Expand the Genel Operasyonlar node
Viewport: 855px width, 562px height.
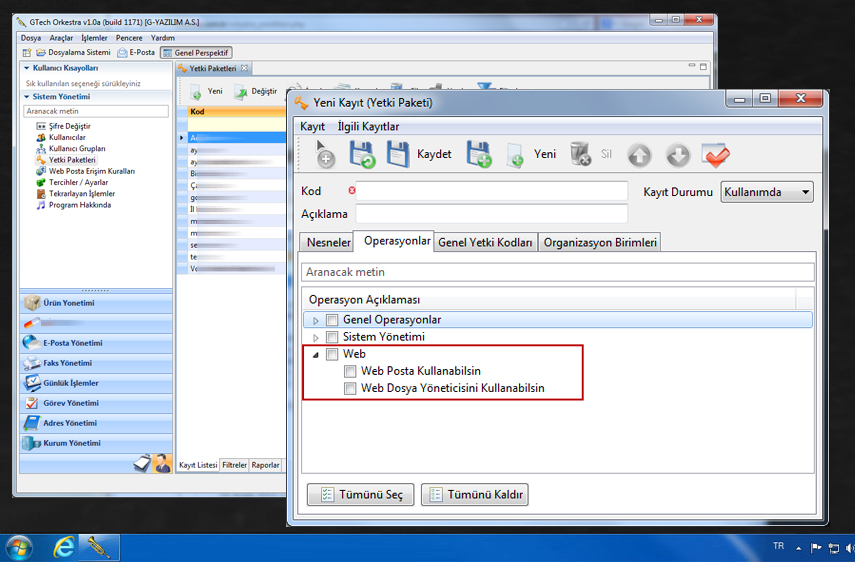316,321
